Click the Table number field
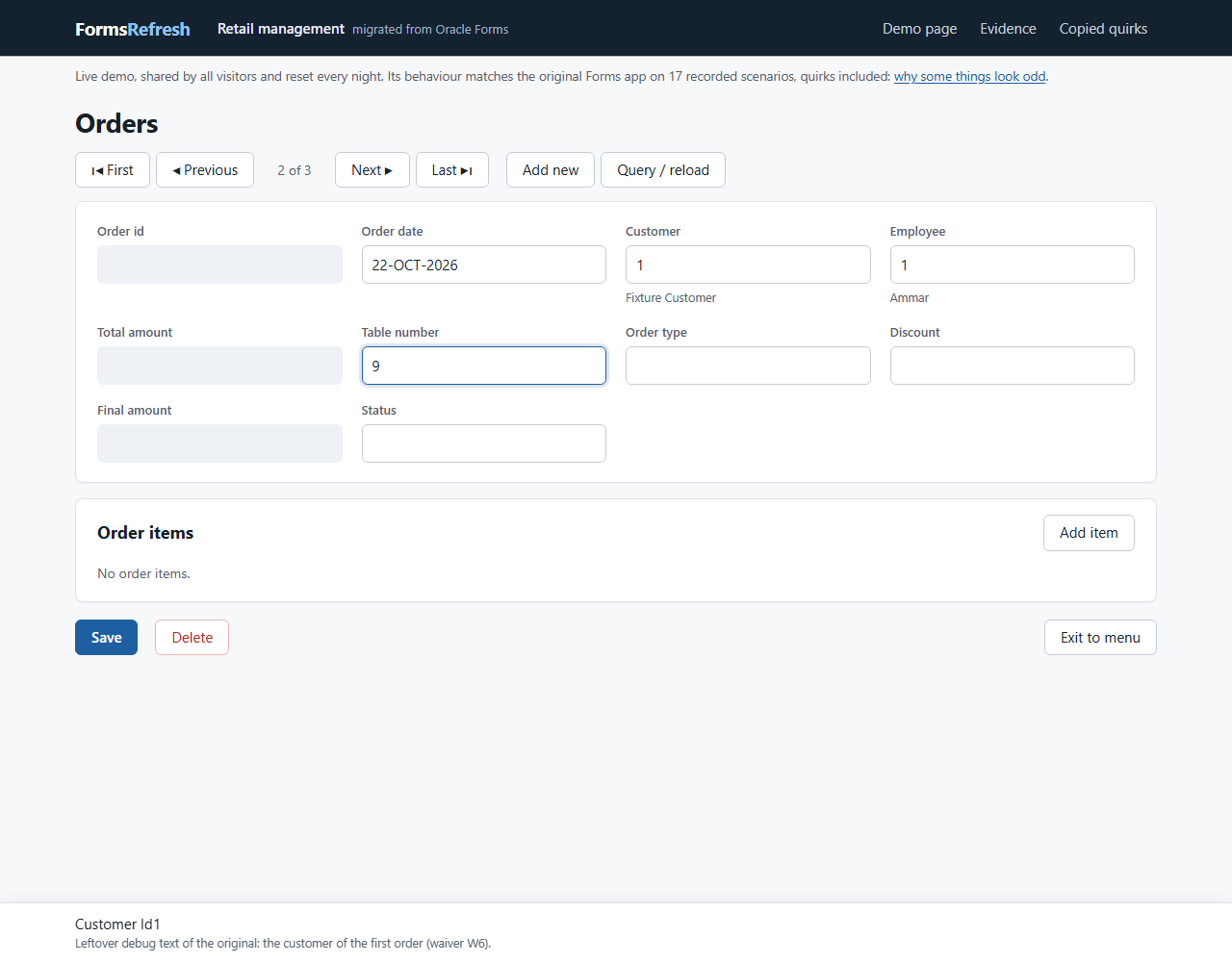Screen dimensions: 1232x962 (484, 366)
